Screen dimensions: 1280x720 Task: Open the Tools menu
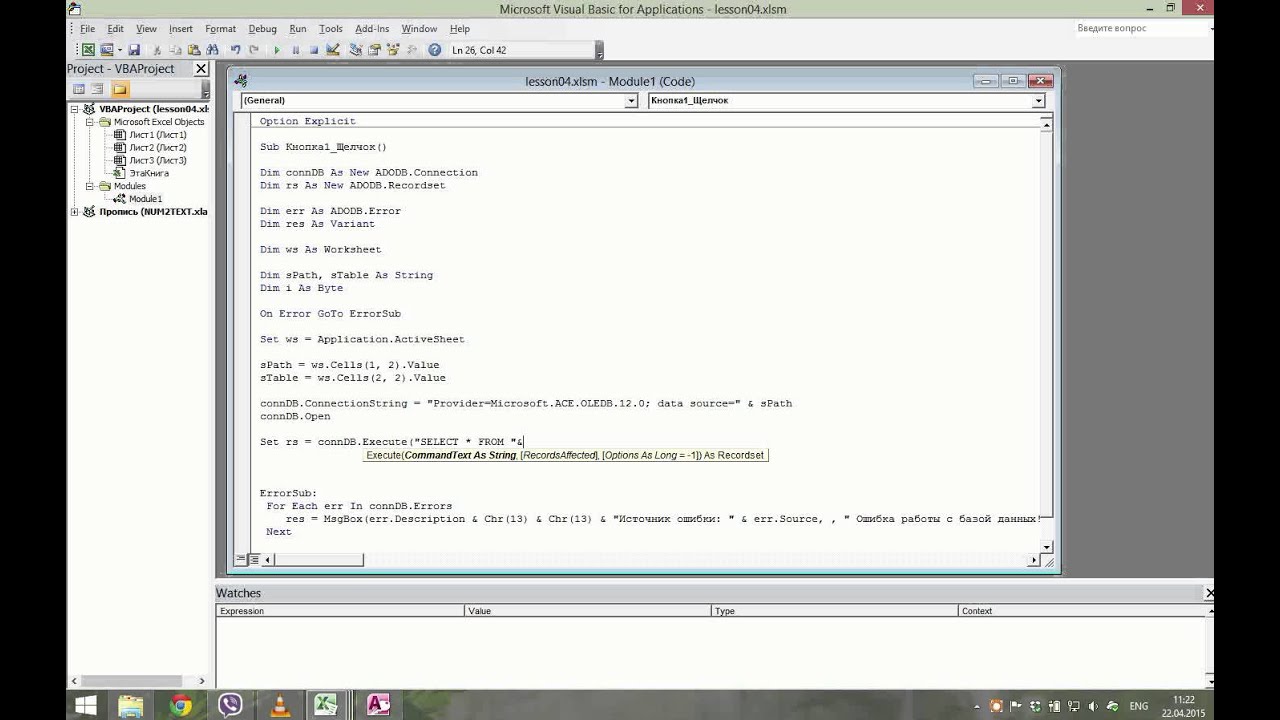pyautogui.click(x=330, y=29)
